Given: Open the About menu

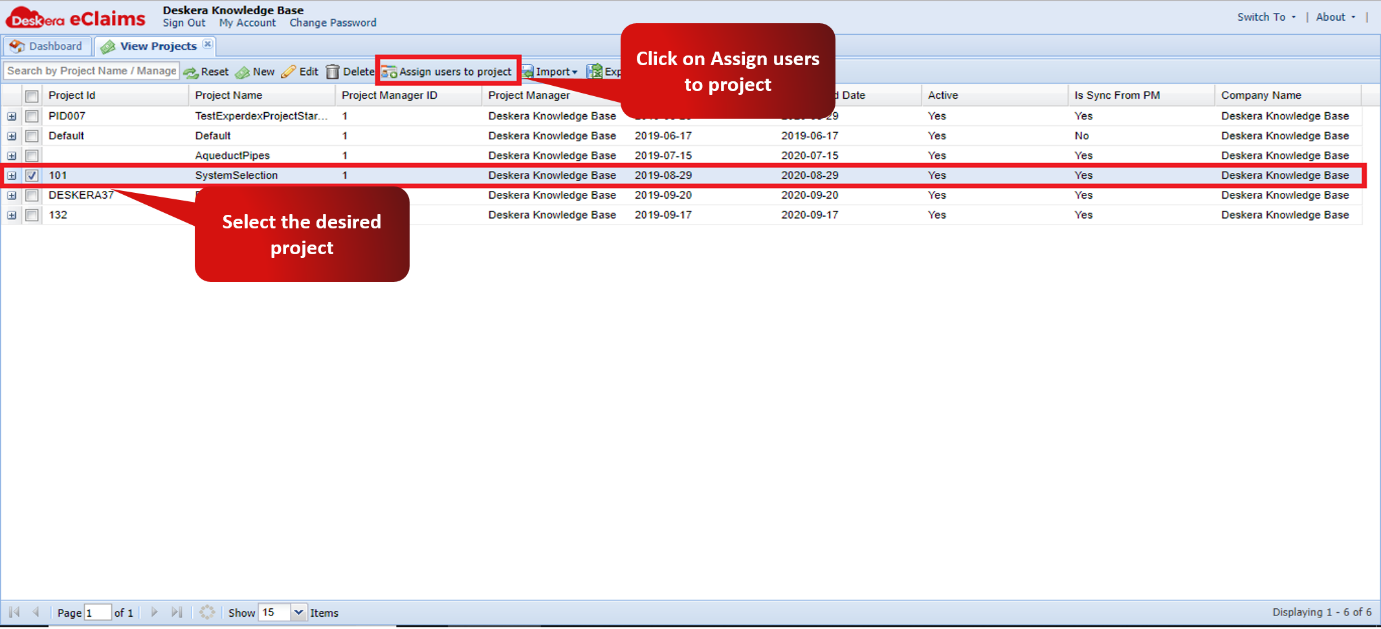Looking at the screenshot, I should tap(1336, 17).
